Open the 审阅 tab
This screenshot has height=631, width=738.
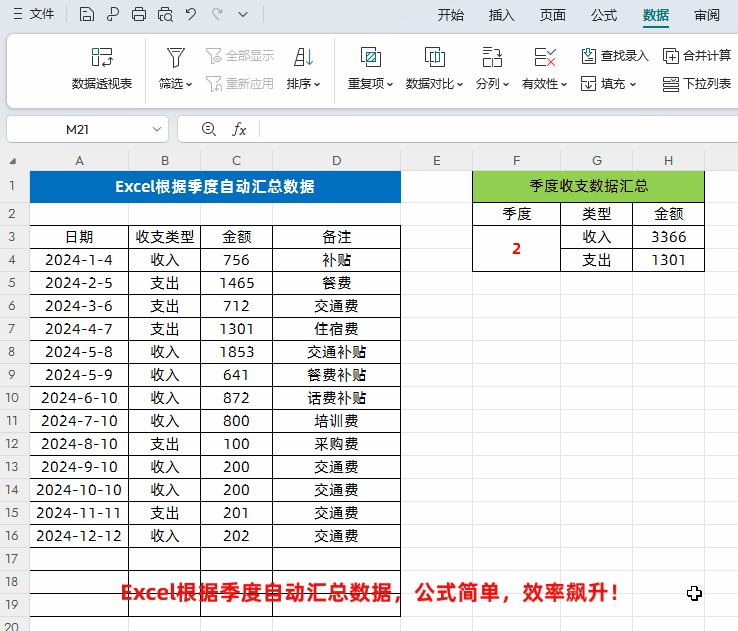(x=707, y=15)
